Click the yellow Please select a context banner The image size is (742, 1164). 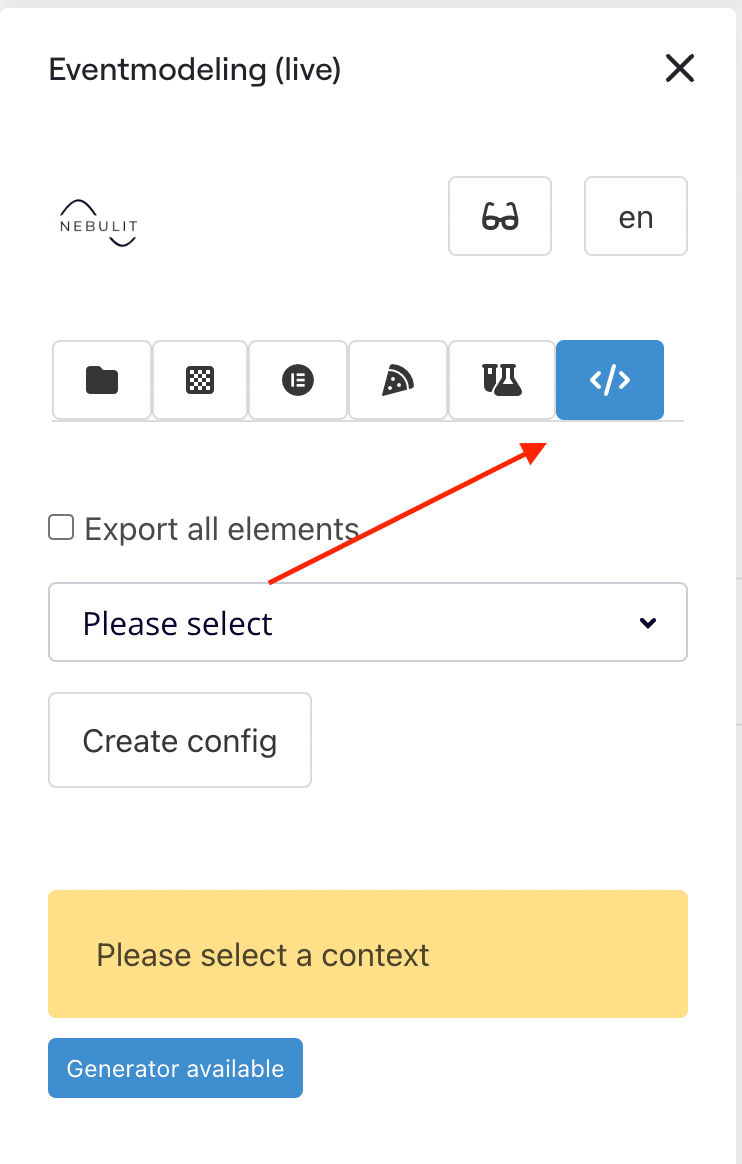coord(367,954)
